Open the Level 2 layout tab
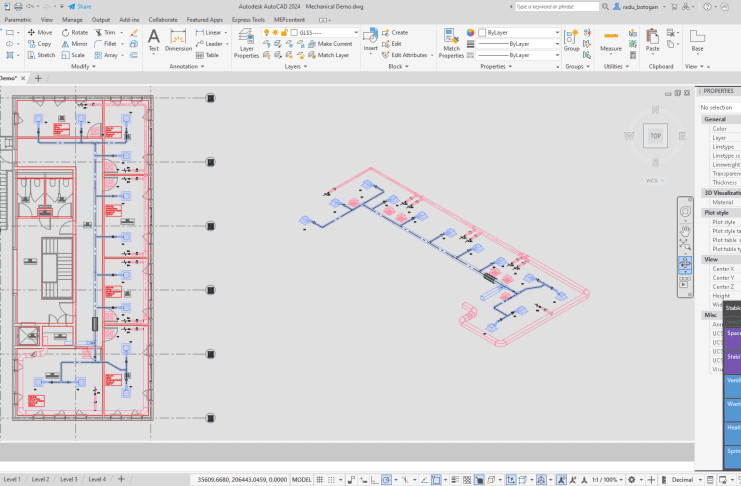Screen dimensions: 741x486 point(40,479)
